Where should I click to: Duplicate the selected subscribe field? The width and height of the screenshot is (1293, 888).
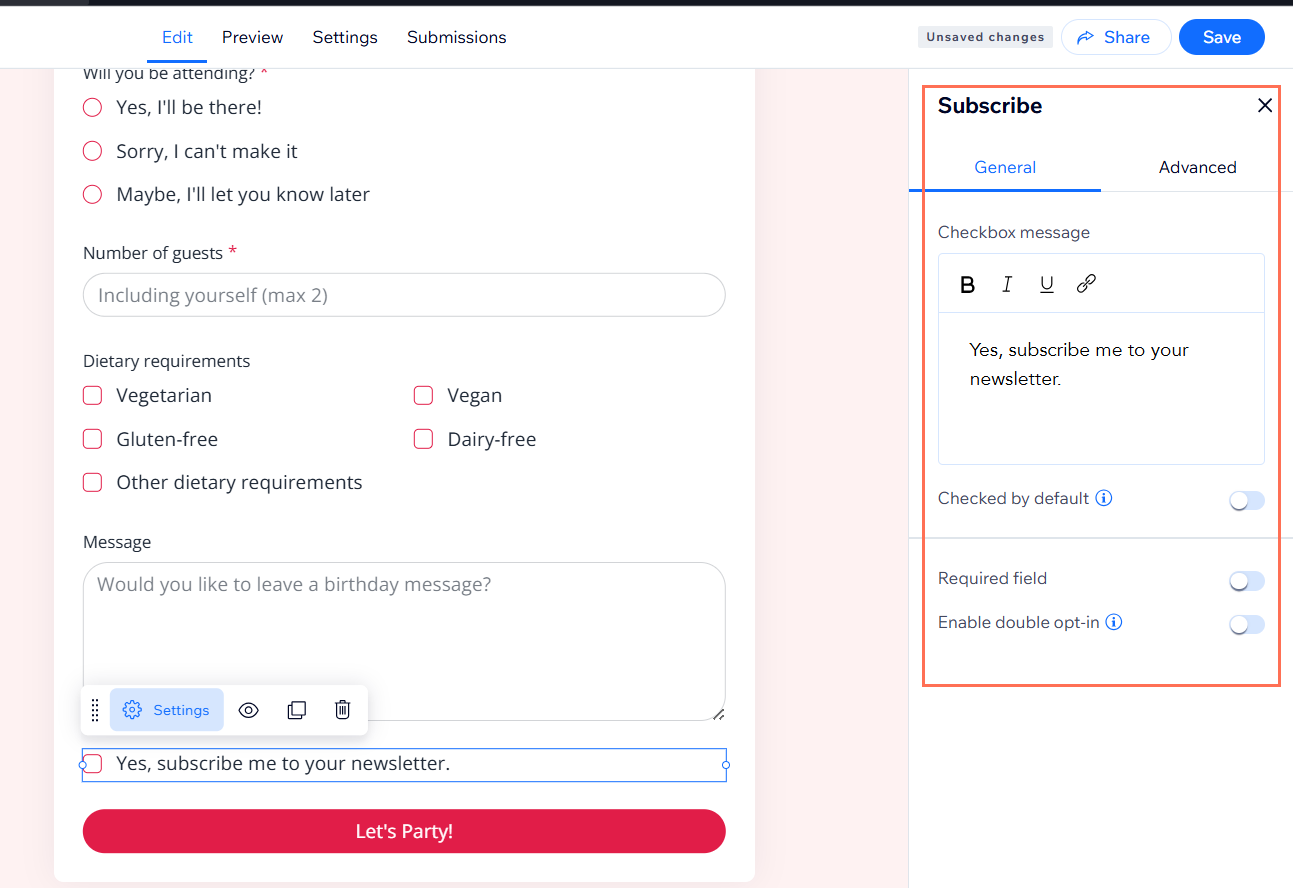(x=296, y=710)
